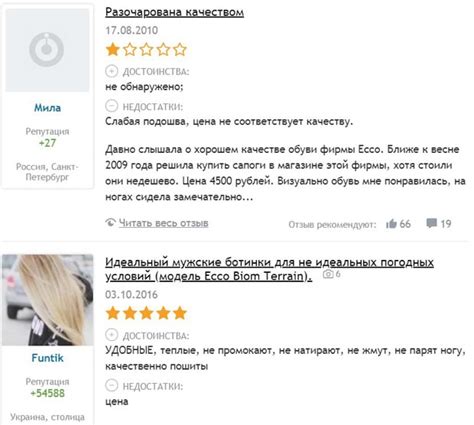The image size is (474, 425).
Task: Click the date 03.10.2016 under the title
Action: click(131, 295)
